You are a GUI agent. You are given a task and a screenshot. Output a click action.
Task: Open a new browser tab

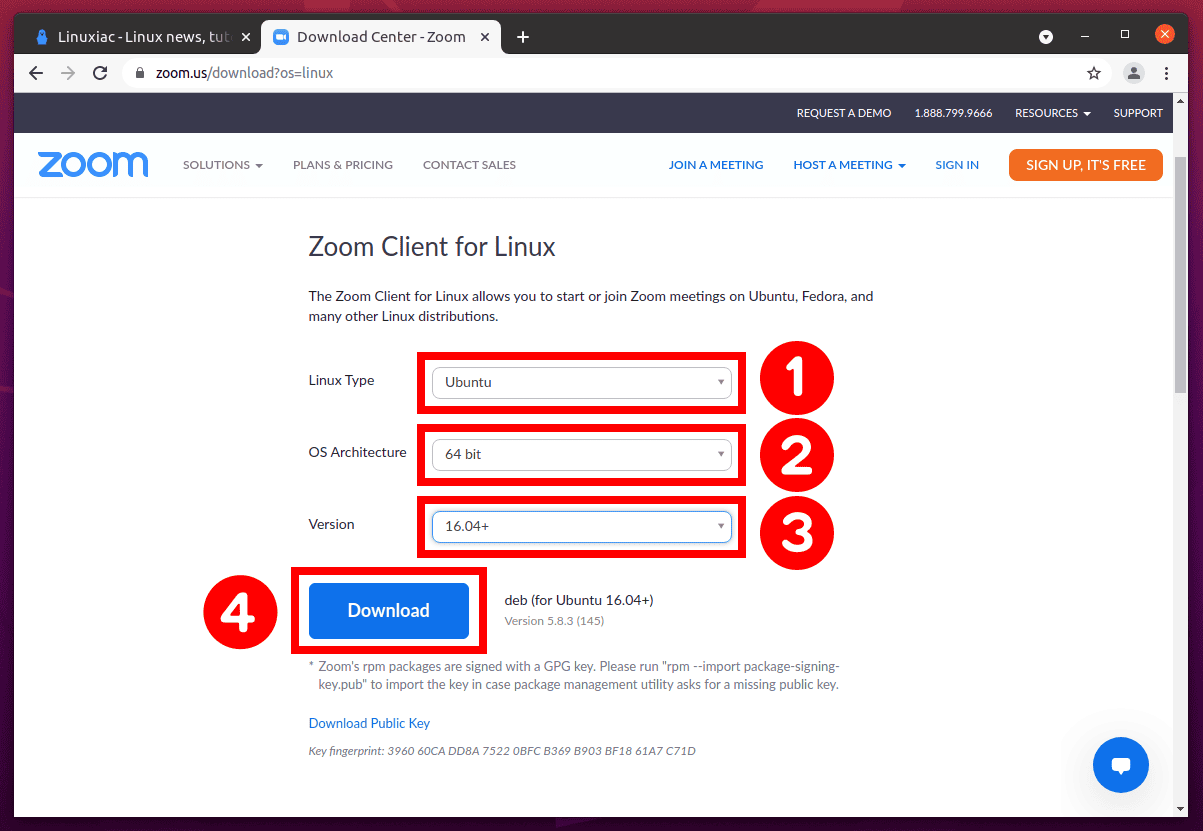point(522,36)
